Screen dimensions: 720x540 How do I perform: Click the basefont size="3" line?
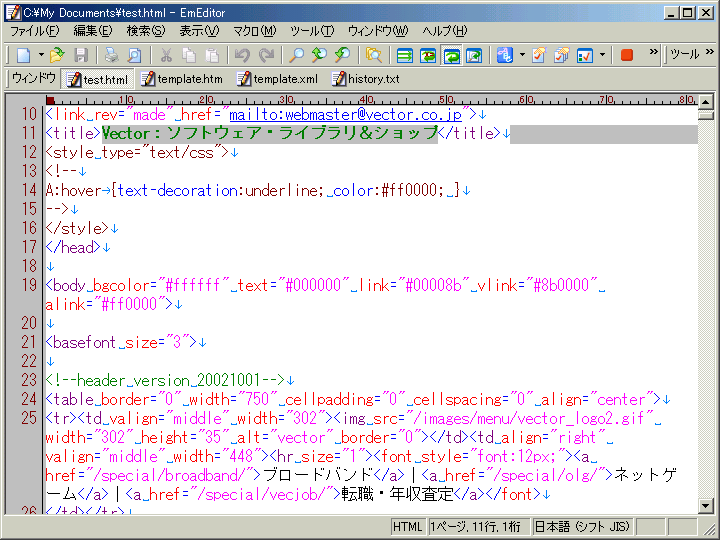[x=121, y=342]
